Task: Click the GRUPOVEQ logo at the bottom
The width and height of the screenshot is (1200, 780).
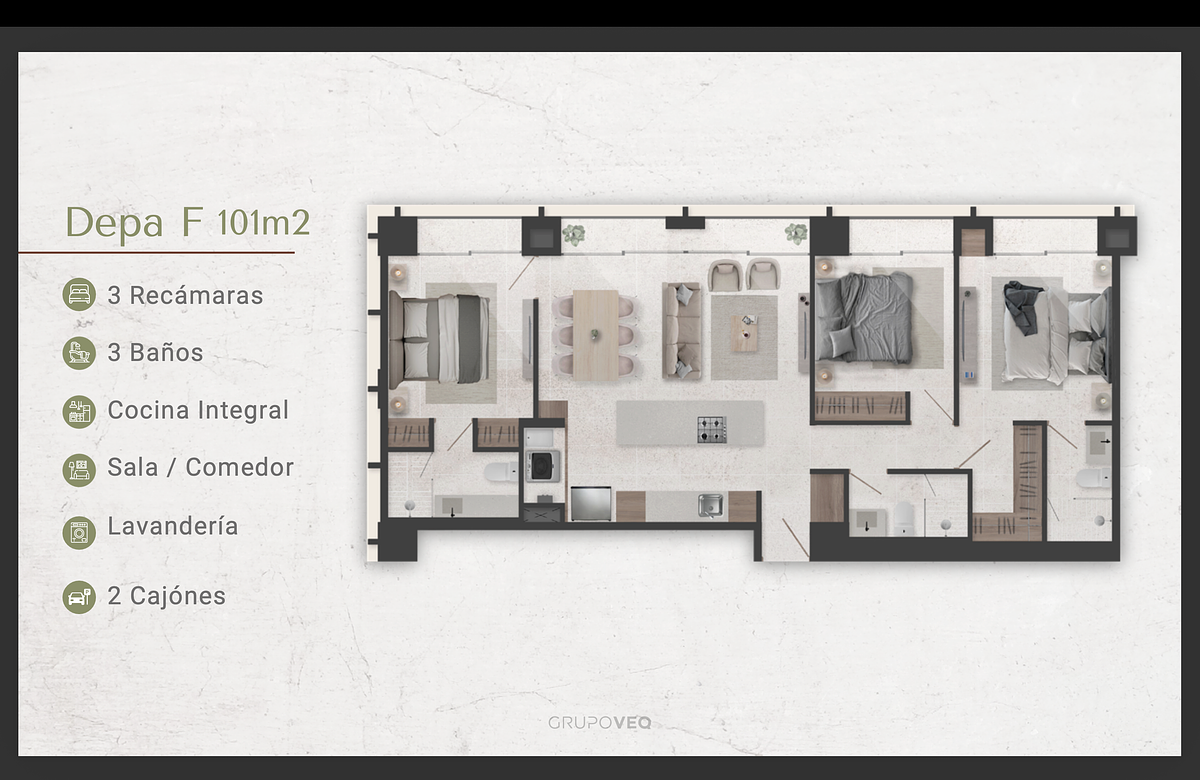Action: (599, 723)
